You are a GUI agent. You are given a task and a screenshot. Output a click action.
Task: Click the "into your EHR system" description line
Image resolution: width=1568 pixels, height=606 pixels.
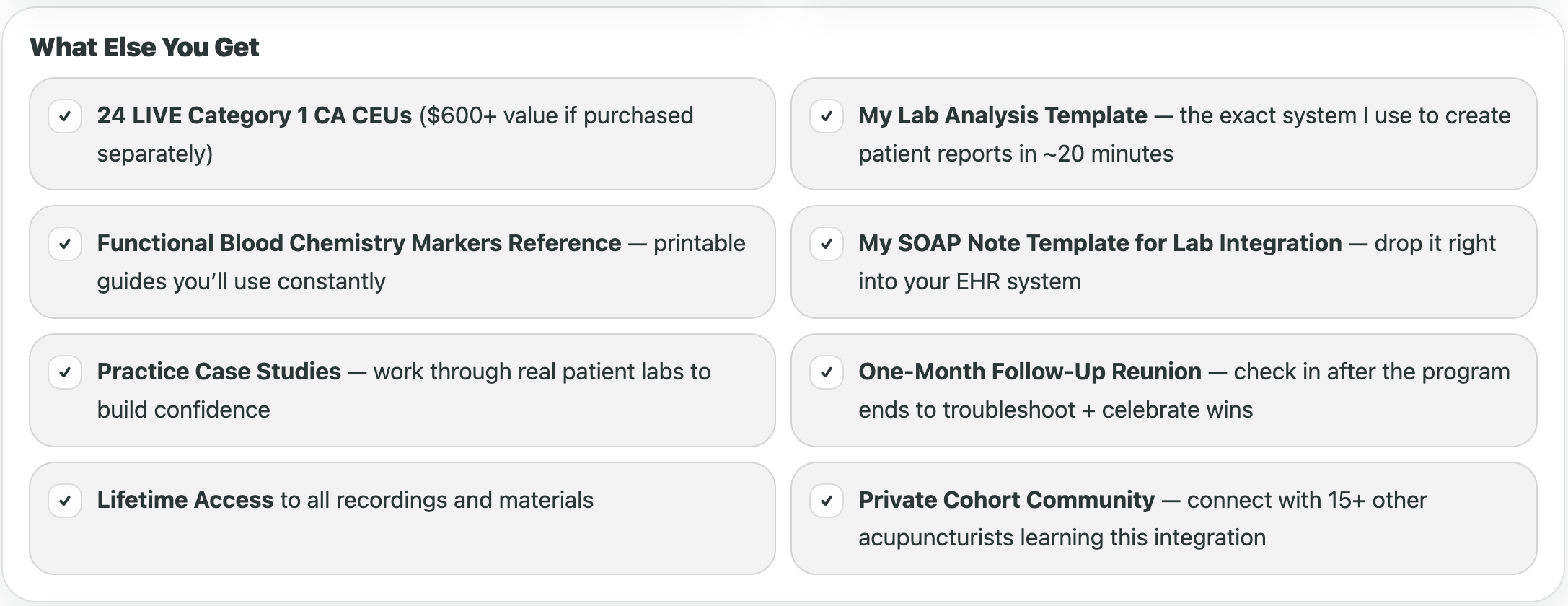969,281
